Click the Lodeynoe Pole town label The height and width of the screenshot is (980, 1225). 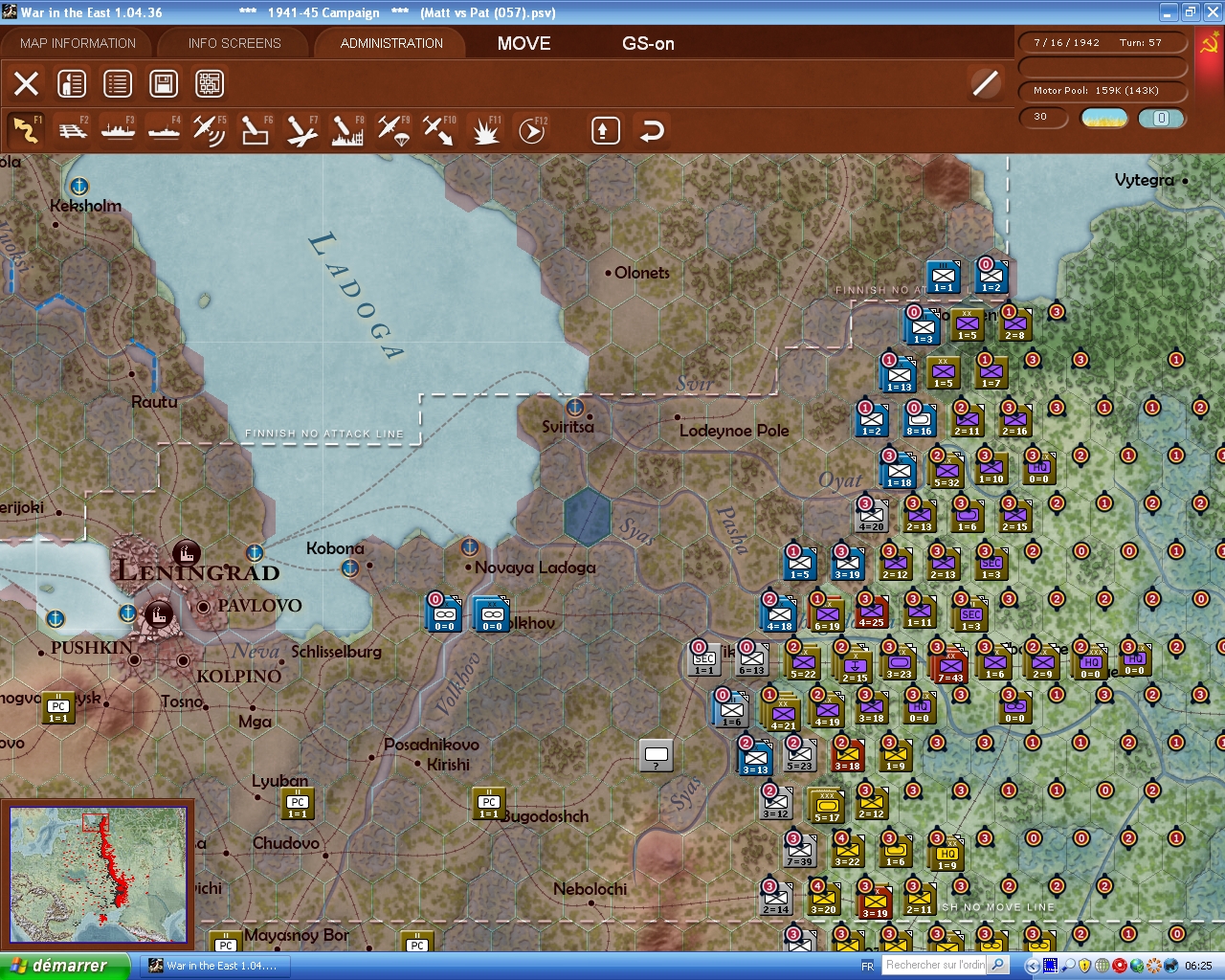734,431
